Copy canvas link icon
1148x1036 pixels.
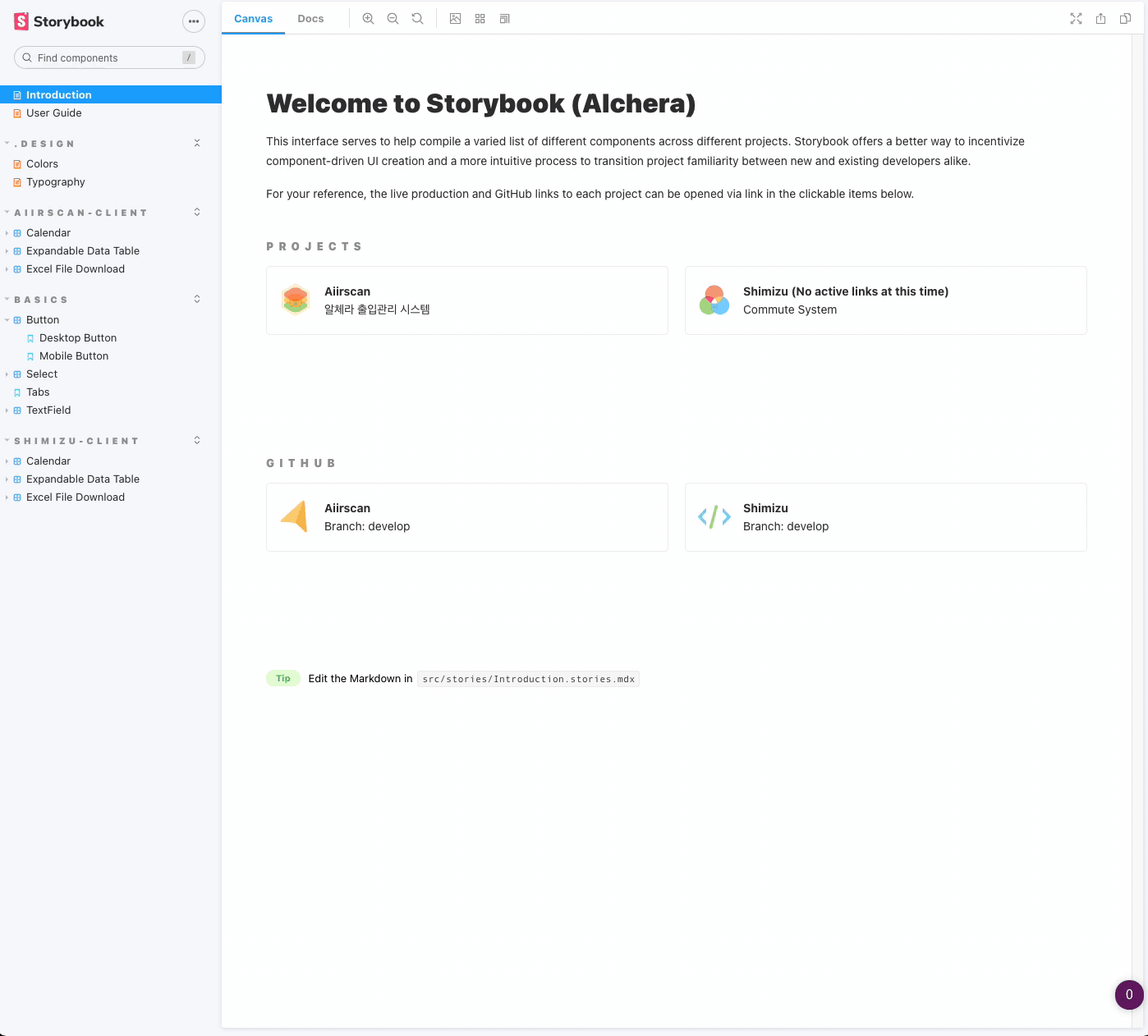1125,18
